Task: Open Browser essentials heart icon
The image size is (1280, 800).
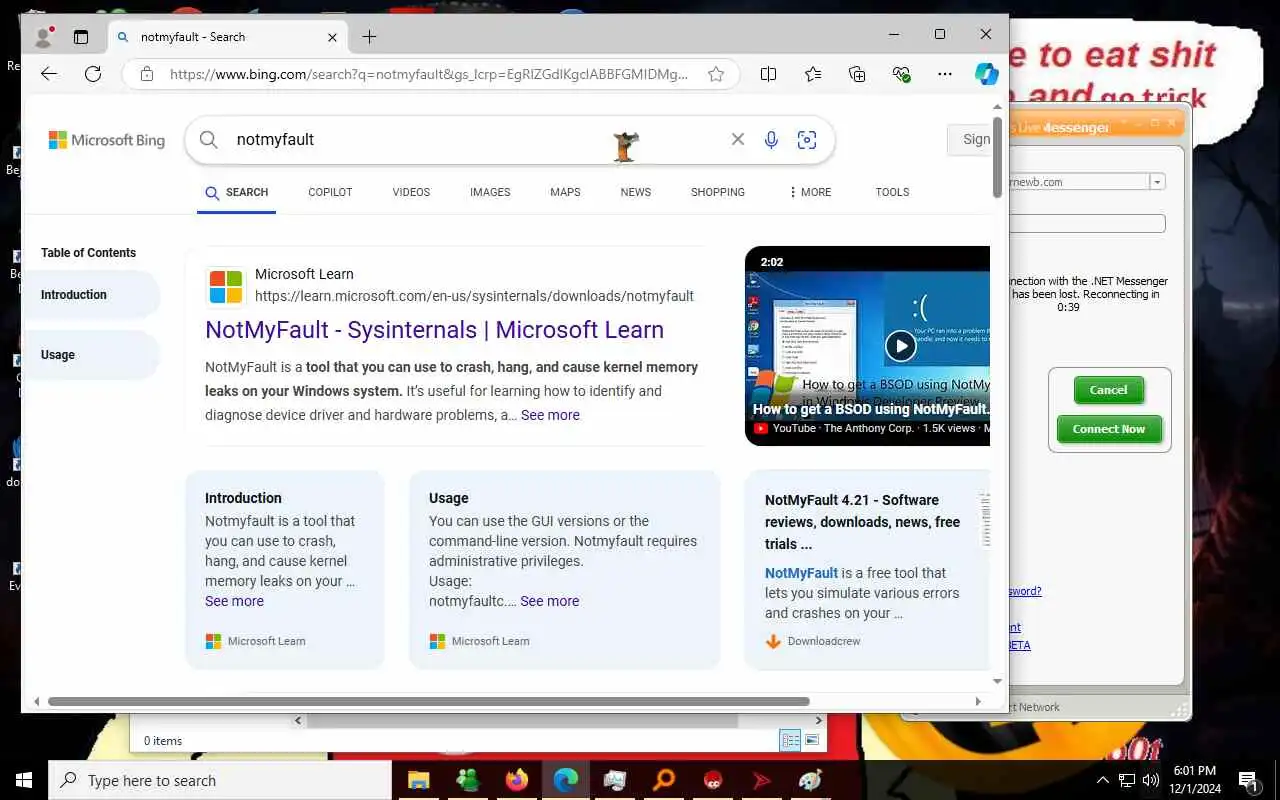Action: point(901,74)
